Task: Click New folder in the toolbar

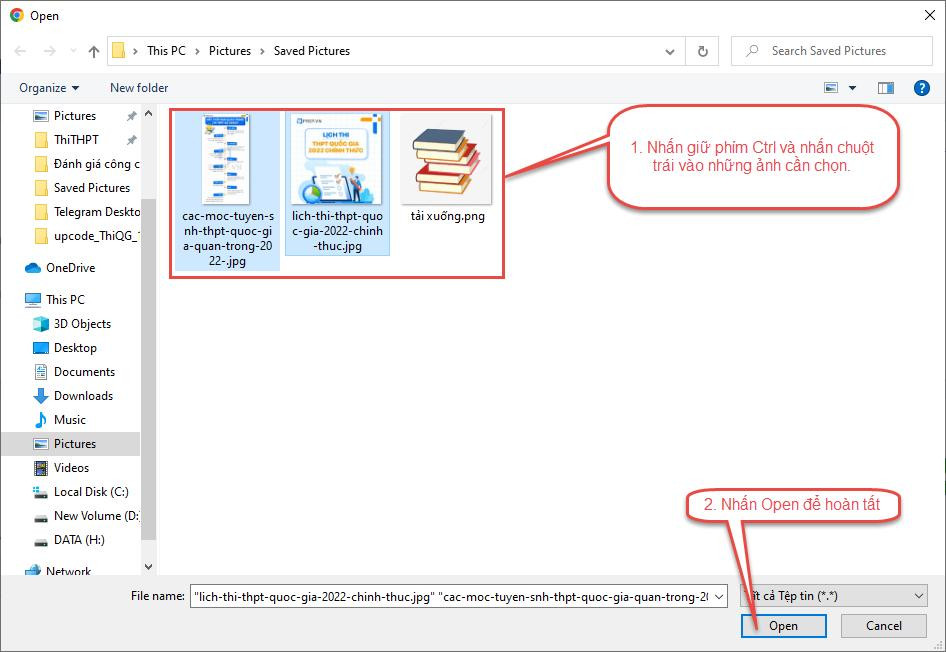Action: point(139,88)
